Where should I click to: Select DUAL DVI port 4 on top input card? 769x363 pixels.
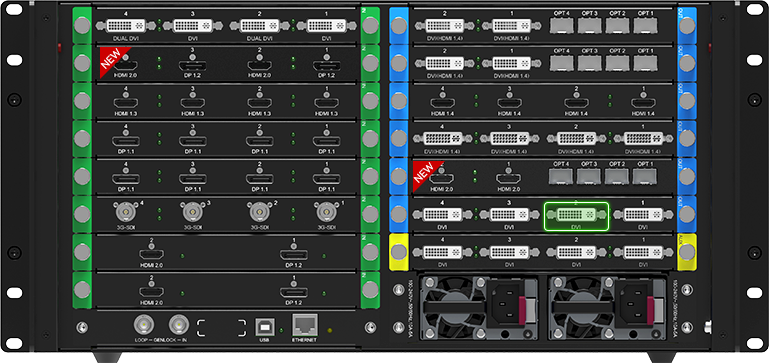(126, 26)
